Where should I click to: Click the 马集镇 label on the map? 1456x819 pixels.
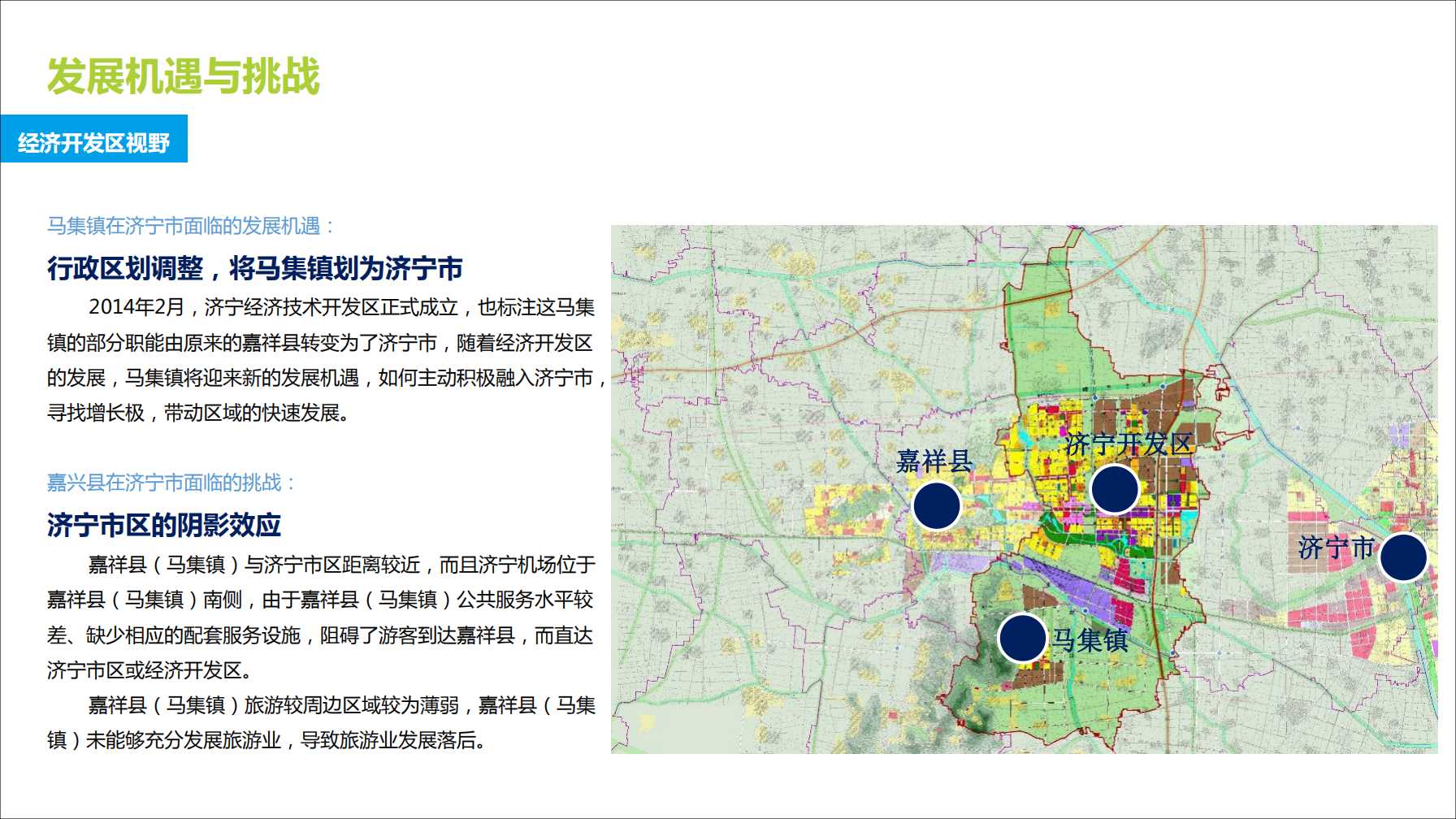1090,640
